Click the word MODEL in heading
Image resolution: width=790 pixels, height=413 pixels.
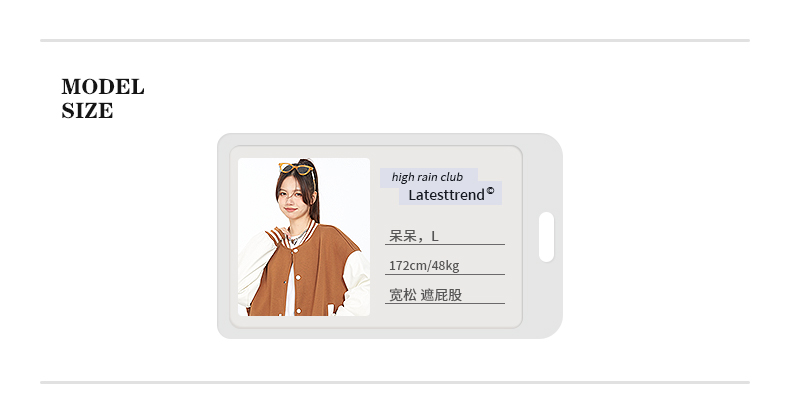tap(103, 87)
